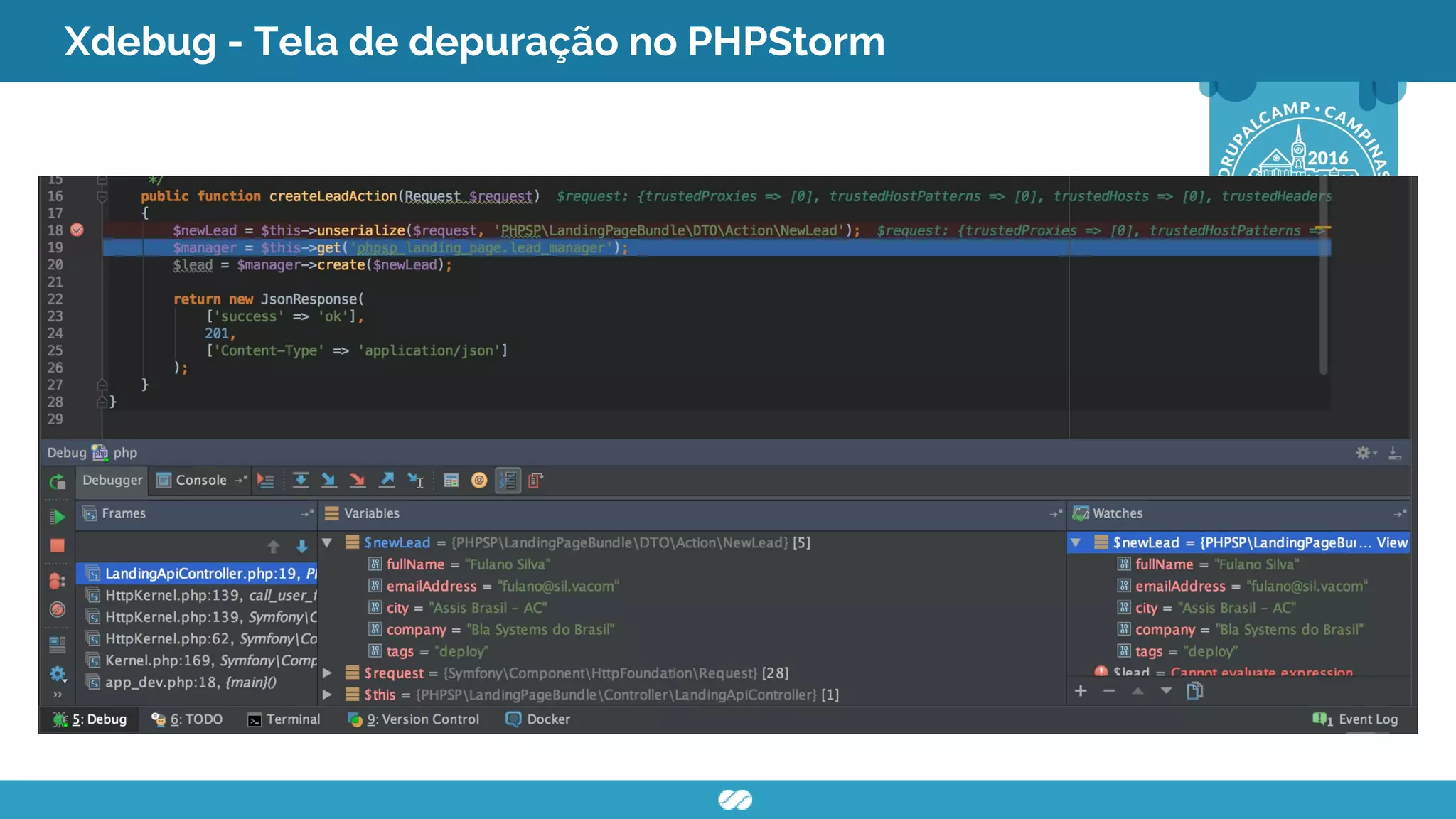The width and height of the screenshot is (1456, 819).
Task: Open the 5: Debug tool window tab
Action: pos(90,719)
